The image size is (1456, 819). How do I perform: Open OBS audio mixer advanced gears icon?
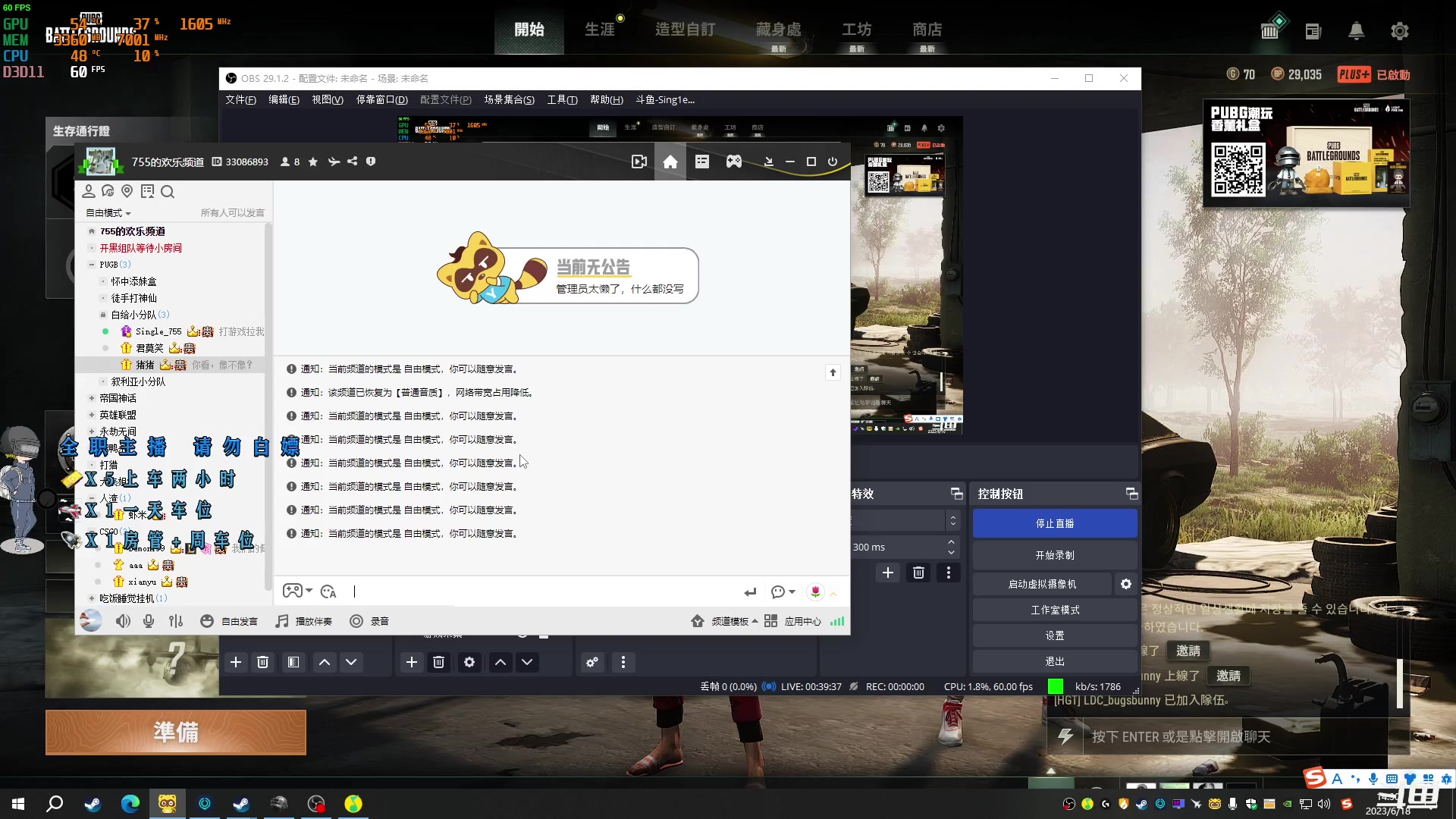tap(592, 662)
